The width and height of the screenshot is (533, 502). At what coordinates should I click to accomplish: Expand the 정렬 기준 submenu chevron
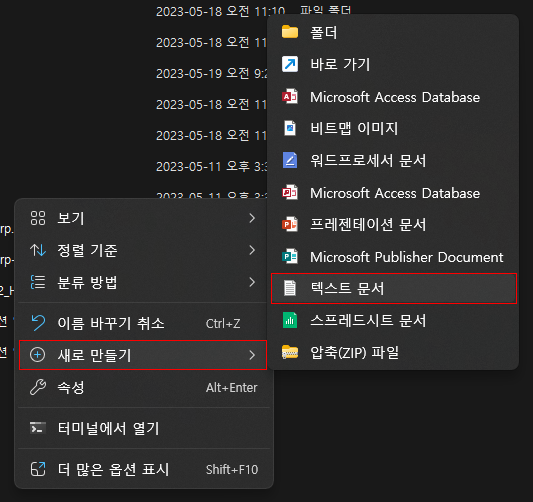(252, 250)
